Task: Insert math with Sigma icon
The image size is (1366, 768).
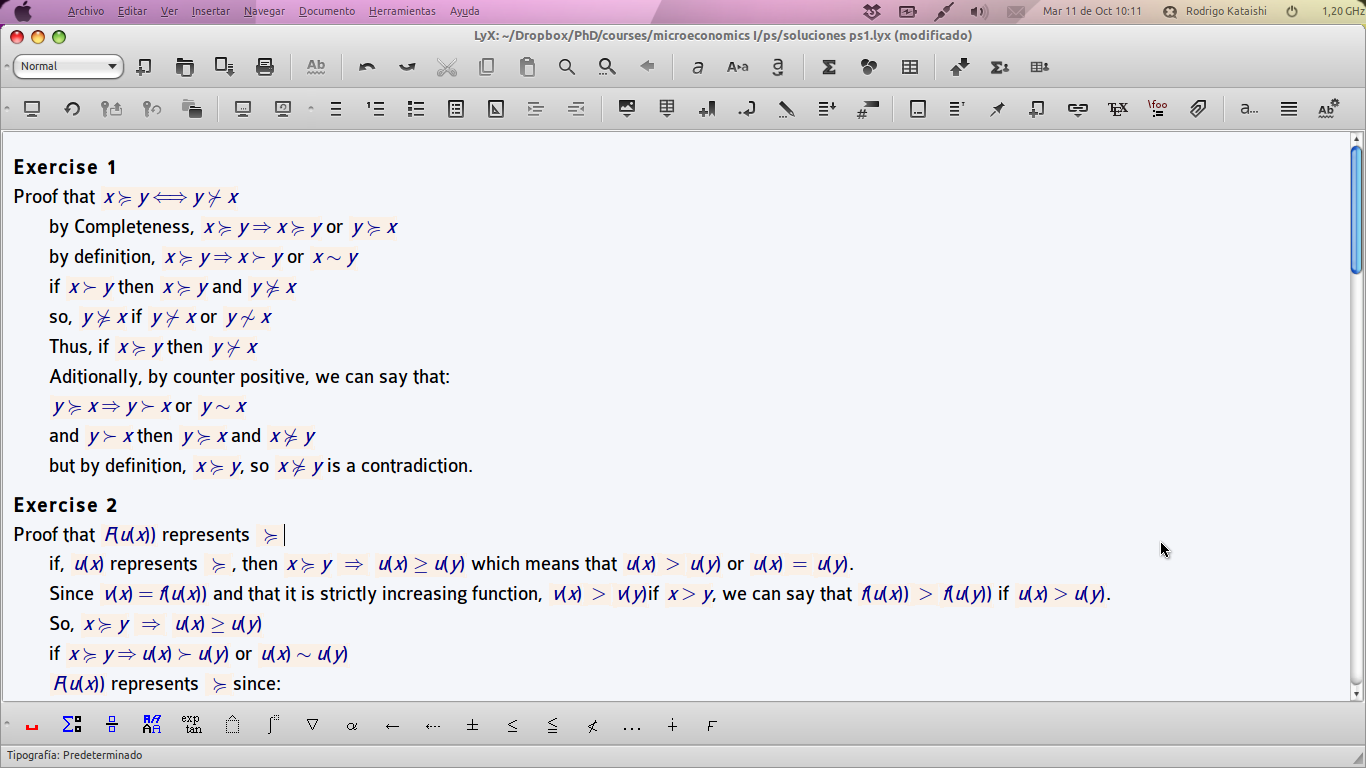Action: coord(829,67)
